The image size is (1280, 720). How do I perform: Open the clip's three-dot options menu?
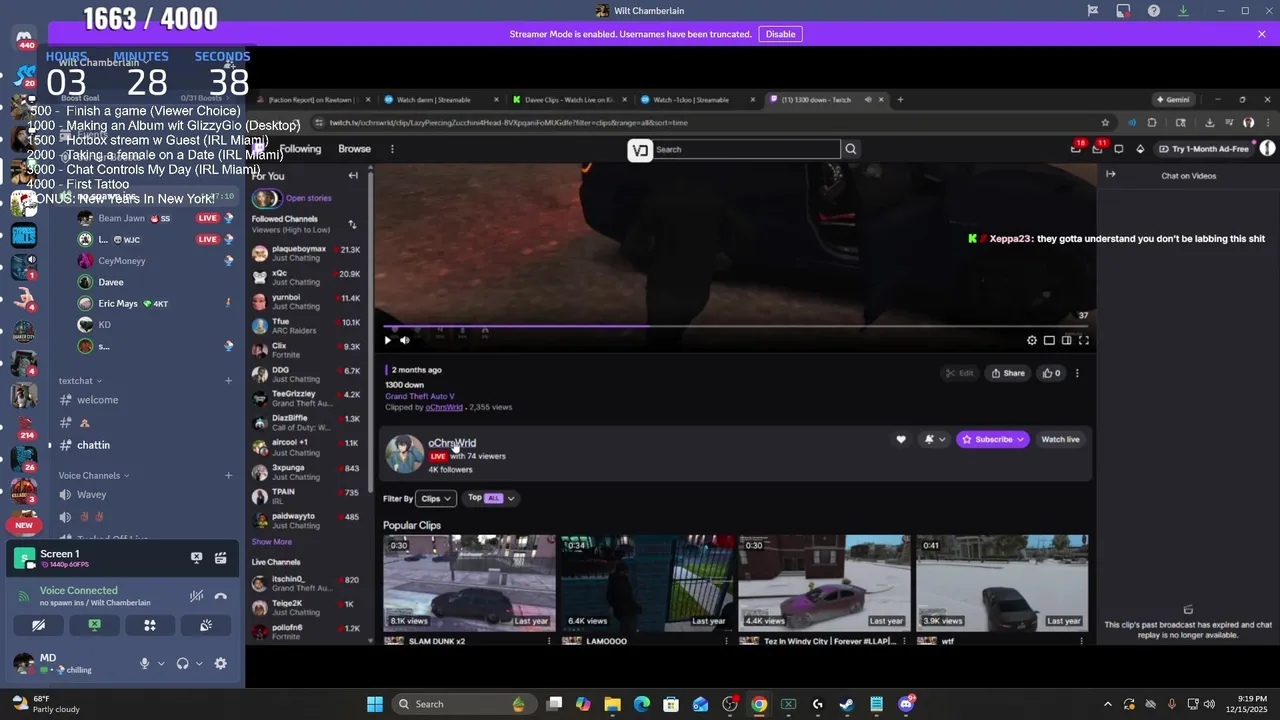click(x=1077, y=373)
